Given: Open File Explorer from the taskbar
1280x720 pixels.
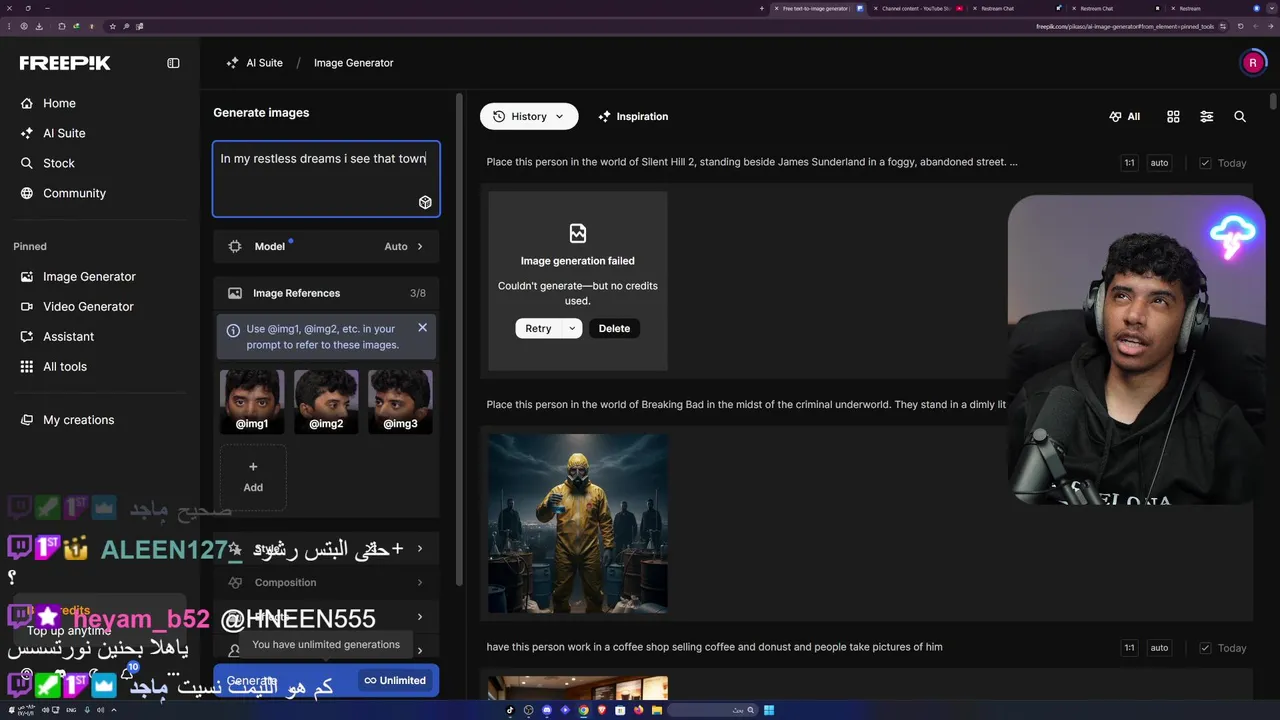Looking at the screenshot, I should pos(657,710).
